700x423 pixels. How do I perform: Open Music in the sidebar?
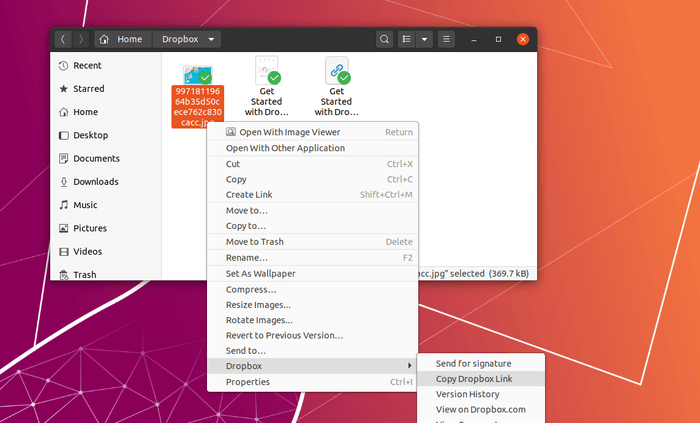click(106, 205)
